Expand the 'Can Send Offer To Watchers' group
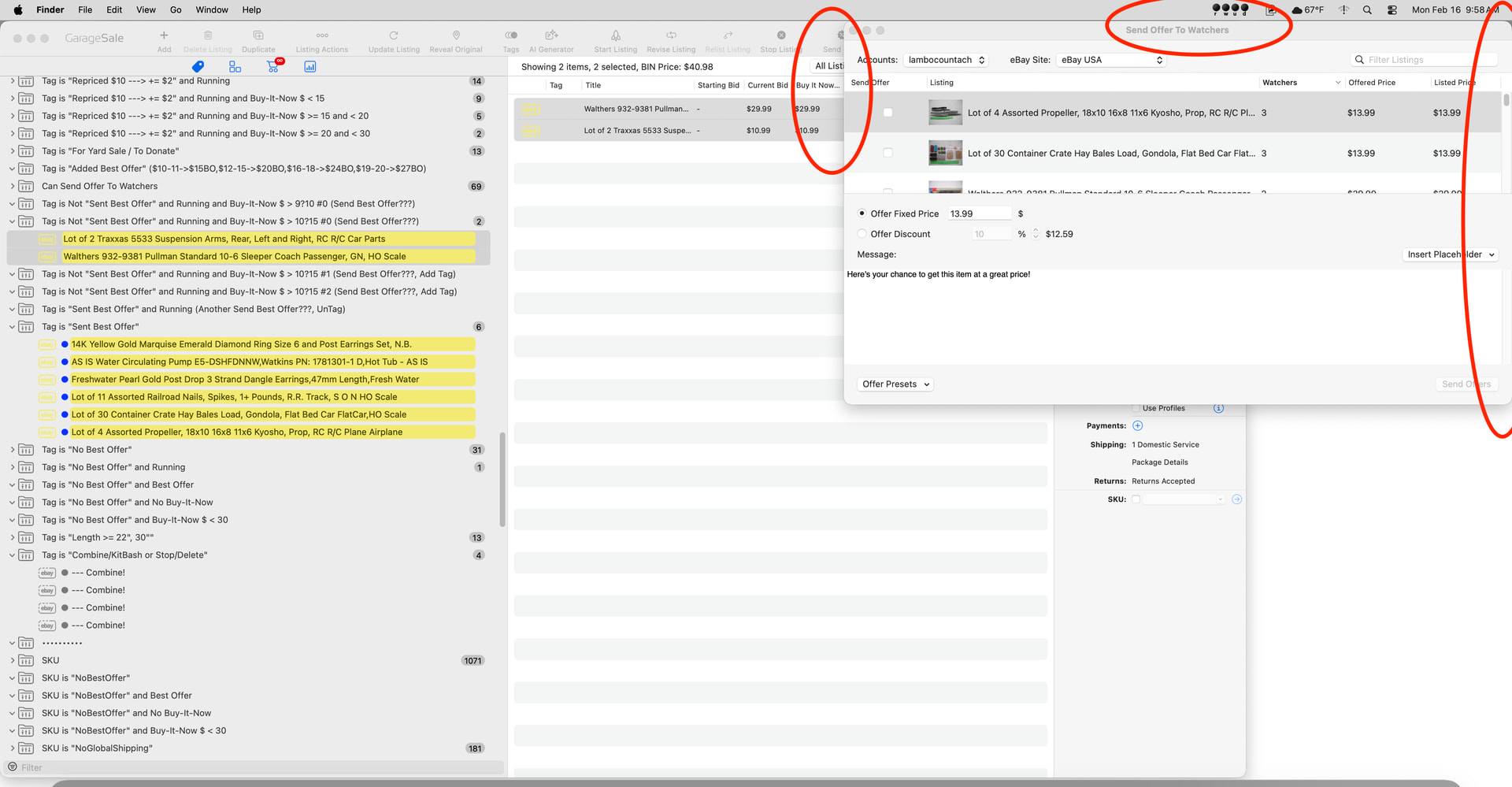This screenshot has height=787, width=1512. (13, 187)
